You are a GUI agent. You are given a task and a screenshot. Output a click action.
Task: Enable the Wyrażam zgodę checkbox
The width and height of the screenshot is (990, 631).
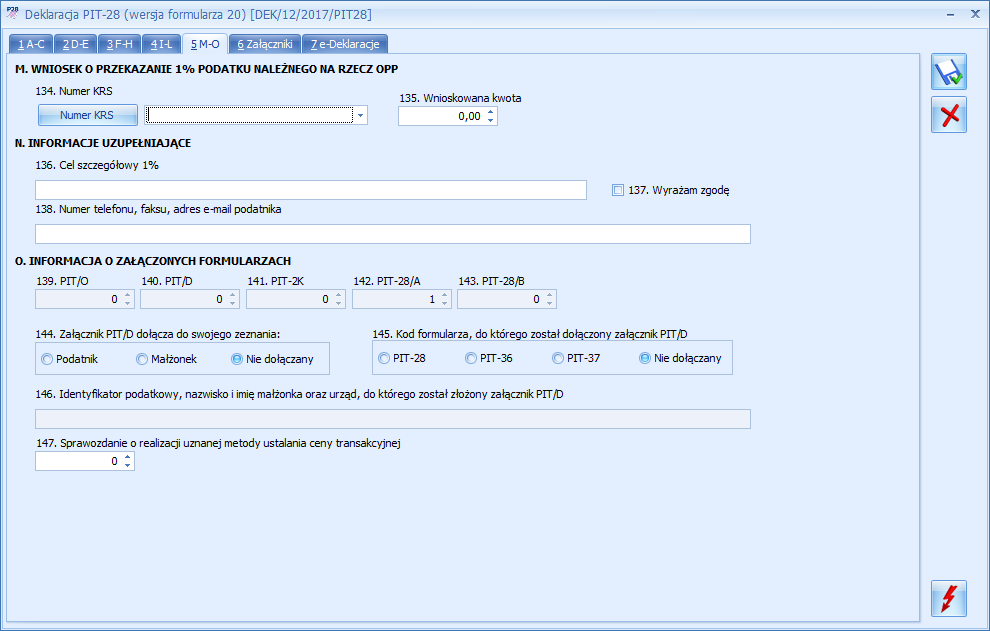[x=617, y=190]
